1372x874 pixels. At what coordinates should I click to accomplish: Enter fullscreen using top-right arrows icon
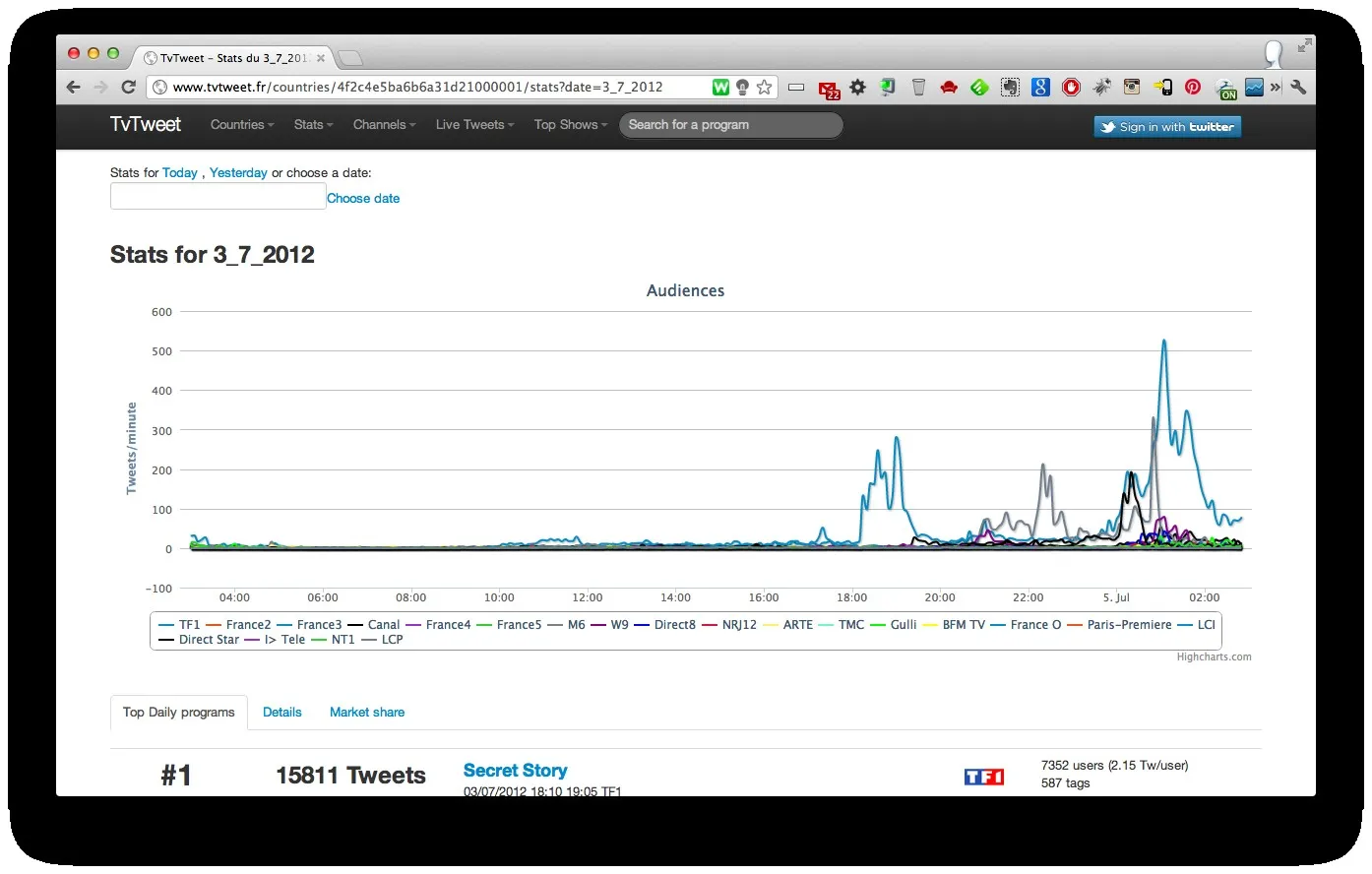click(1304, 45)
